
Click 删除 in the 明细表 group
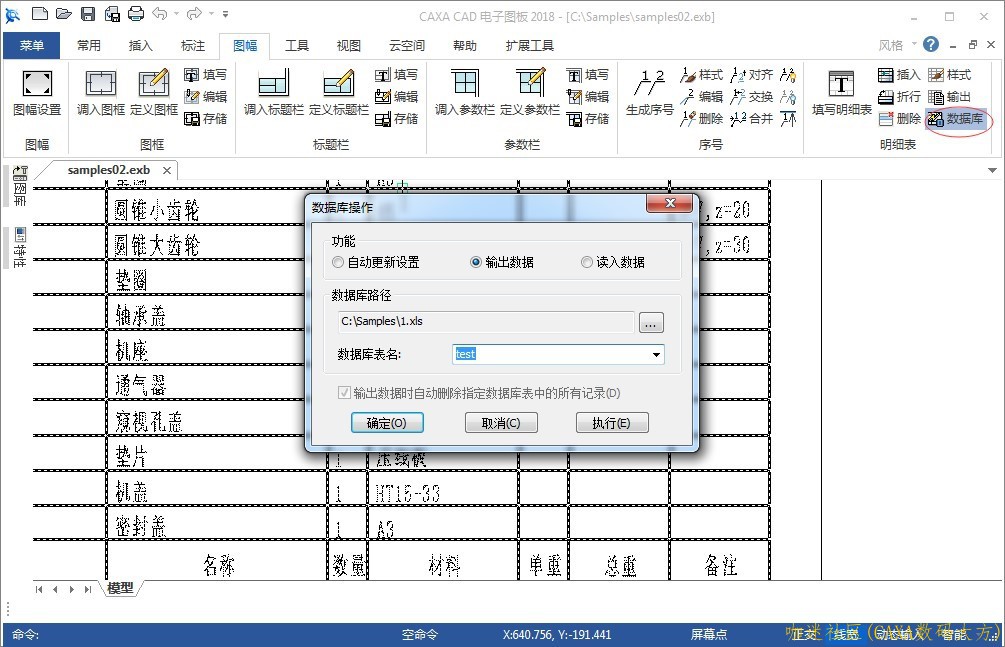click(x=899, y=119)
